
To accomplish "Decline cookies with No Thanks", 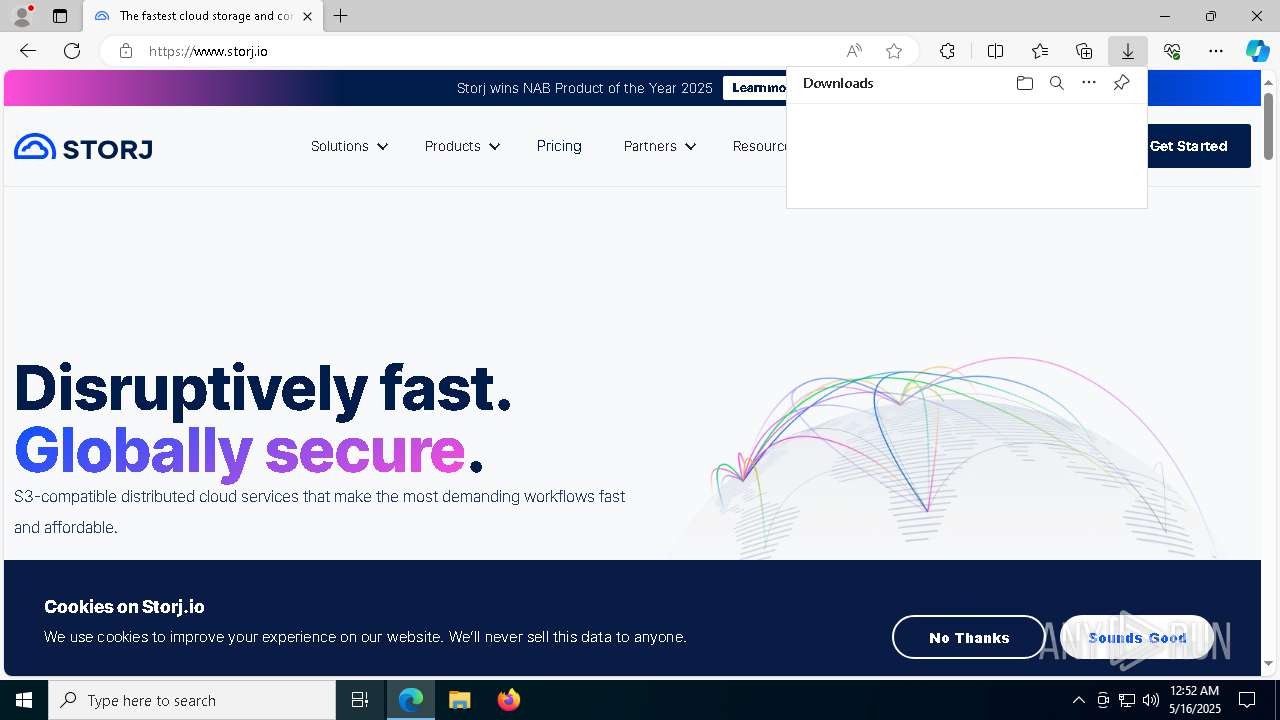I will click(968, 637).
